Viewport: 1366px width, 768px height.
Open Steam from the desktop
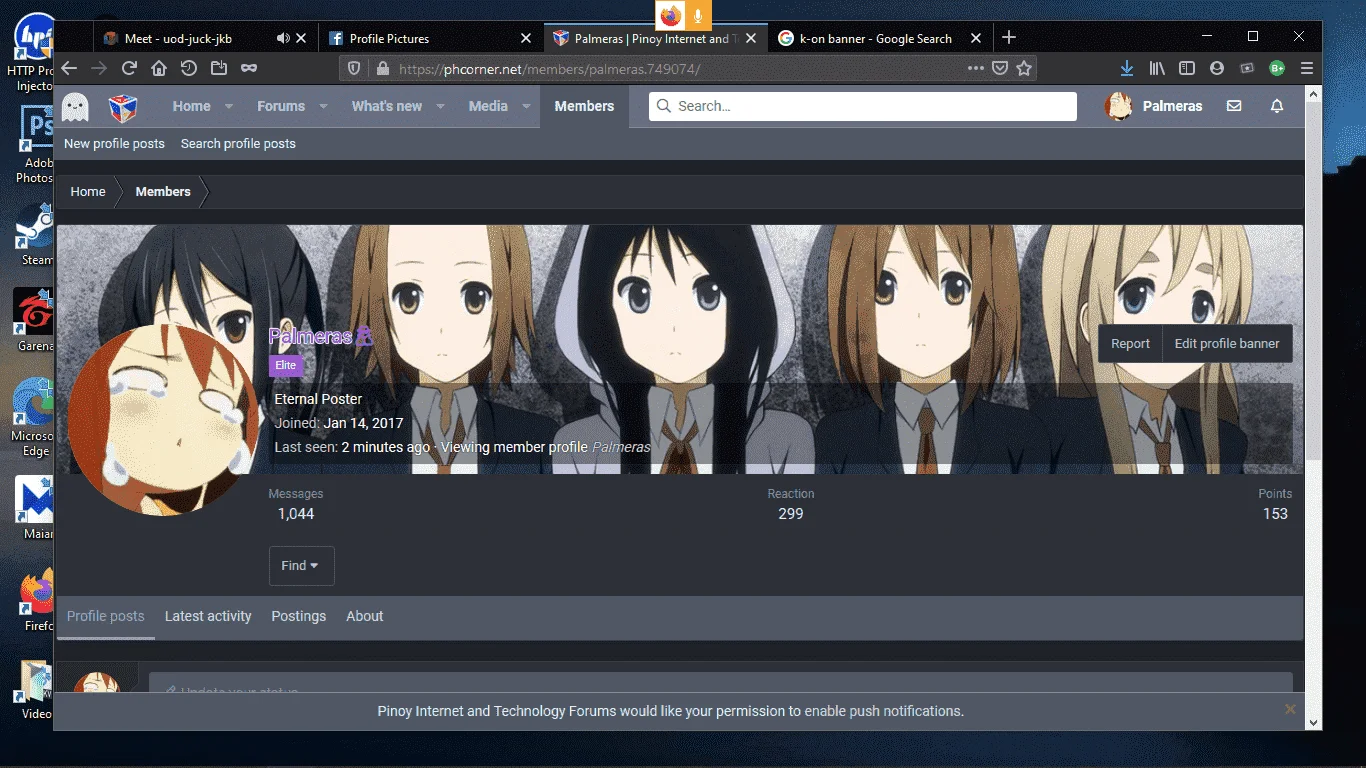coord(35,233)
